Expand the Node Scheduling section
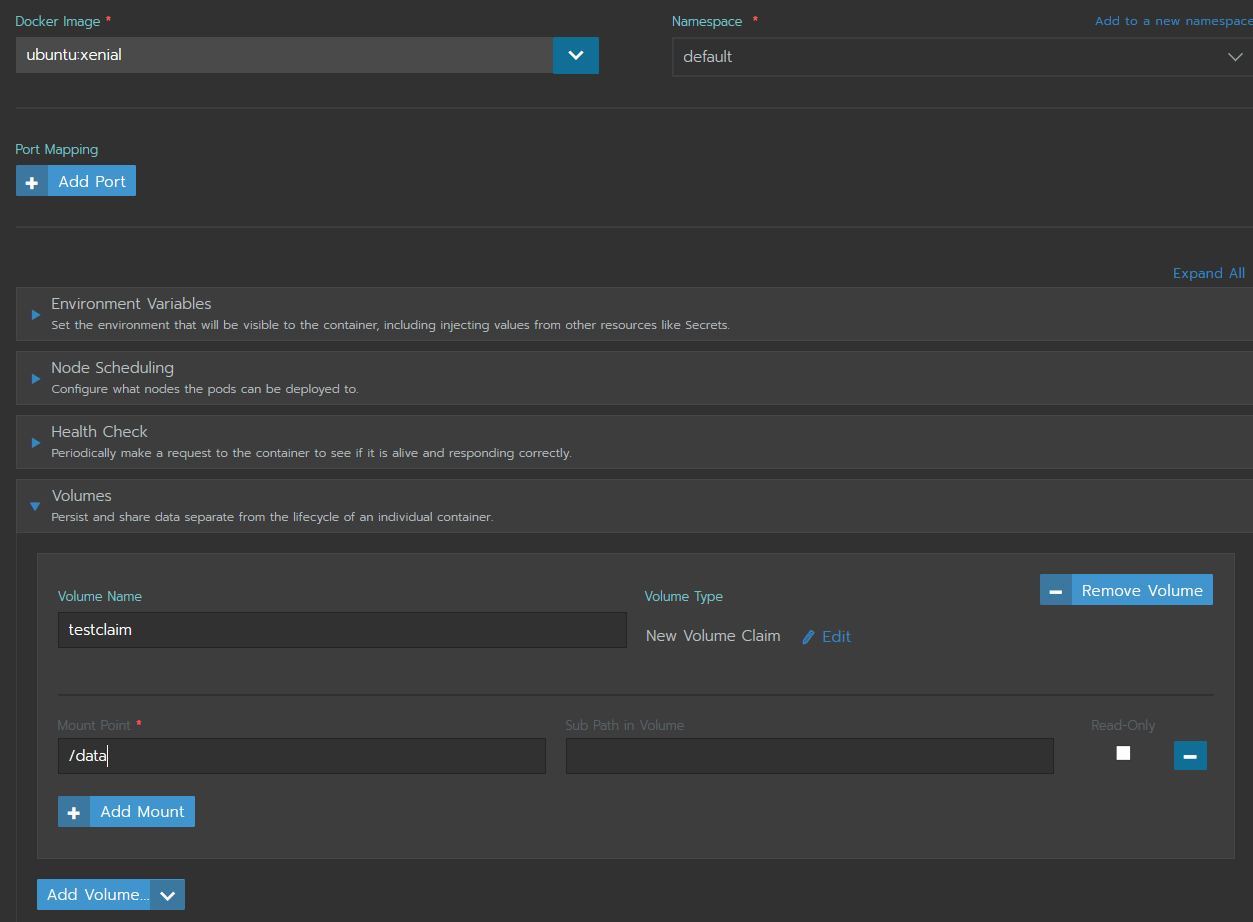The width and height of the screenshot is (1253, 922). tap(35, 377)
